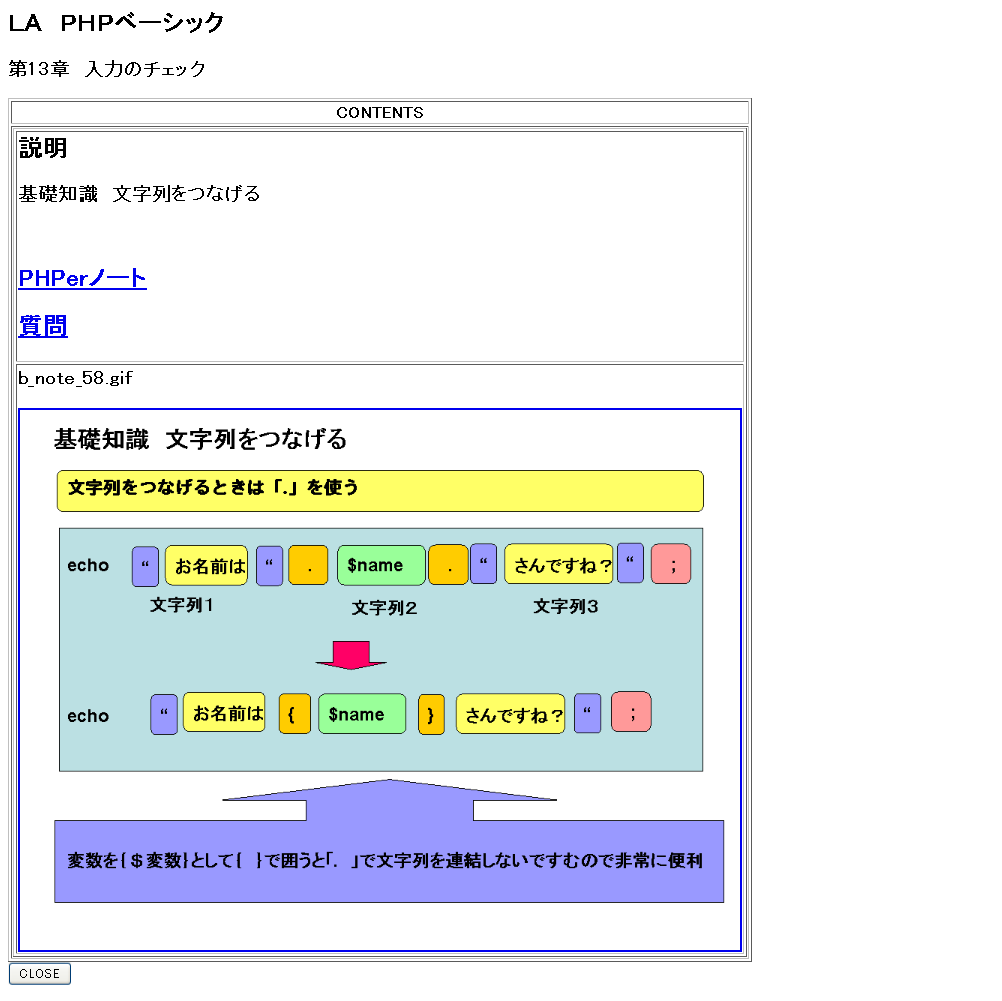1002x1001 pixels.
Task: Click the orange opening curly brace block
Action: [294, 715]
